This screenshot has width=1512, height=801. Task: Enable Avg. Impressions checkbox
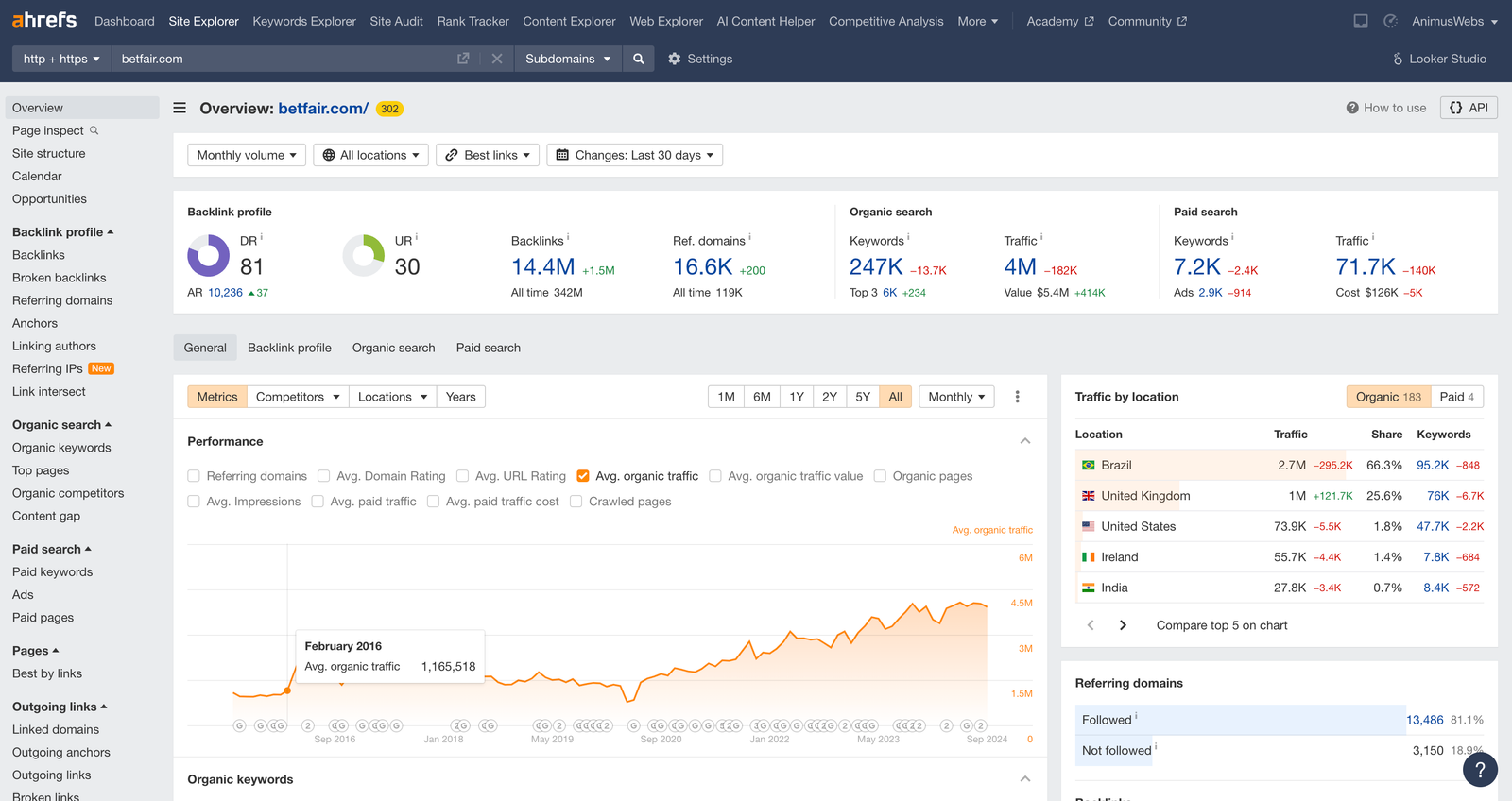[194, 502]
